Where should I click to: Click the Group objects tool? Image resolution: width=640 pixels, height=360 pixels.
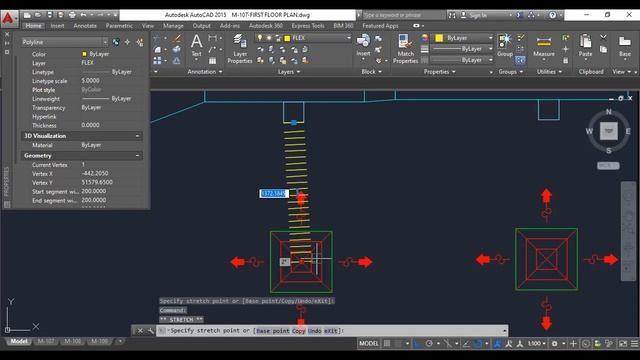pos(505,45)
